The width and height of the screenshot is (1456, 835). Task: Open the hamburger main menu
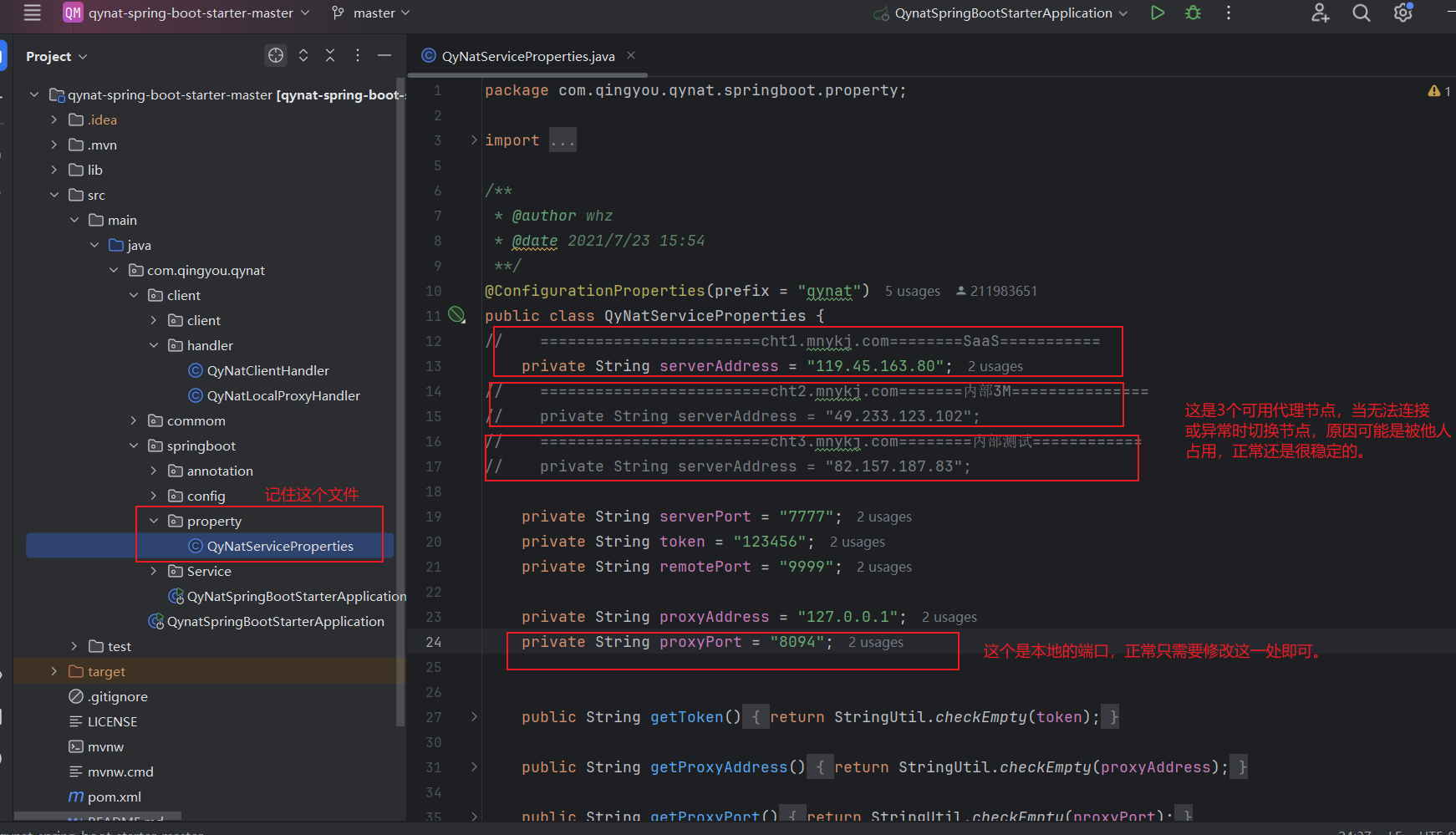[33, 13]
